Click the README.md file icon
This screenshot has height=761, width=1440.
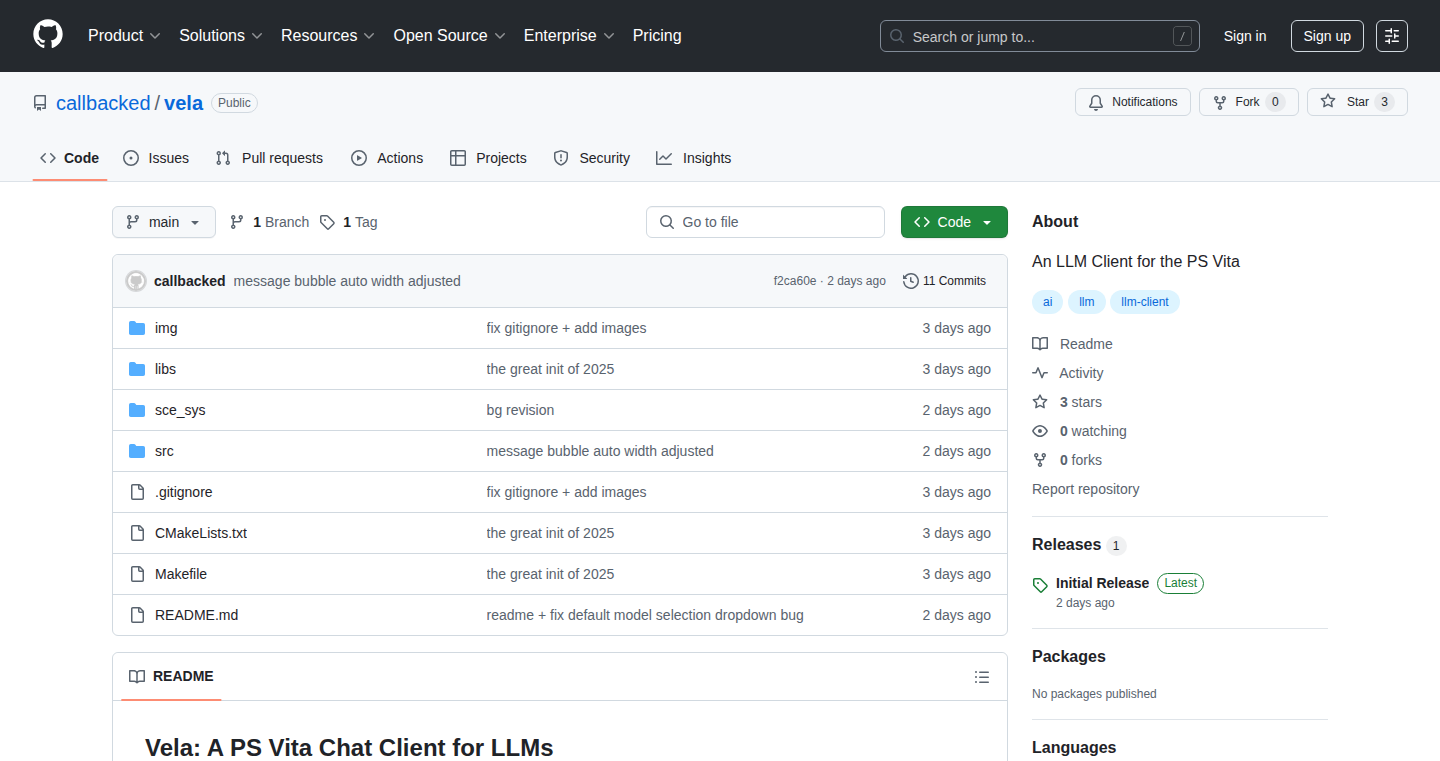[x=137, y=615]
